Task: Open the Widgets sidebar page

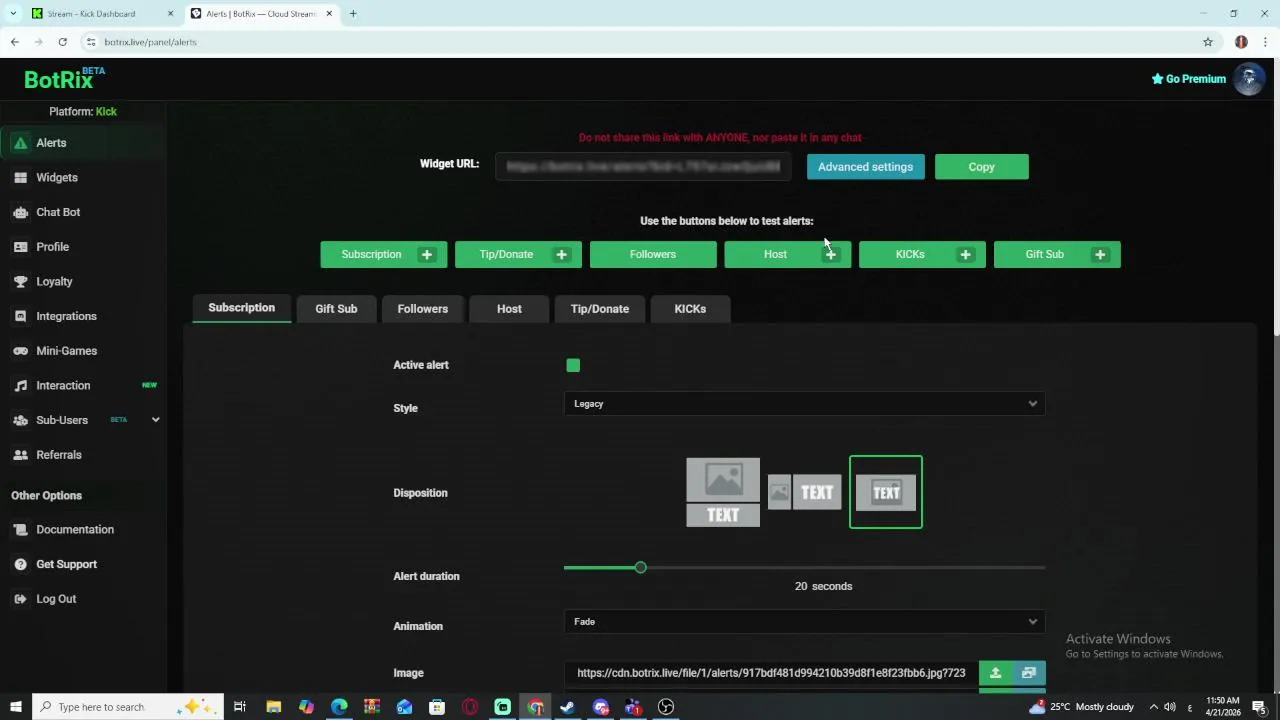Action: [x=83, y=178]
